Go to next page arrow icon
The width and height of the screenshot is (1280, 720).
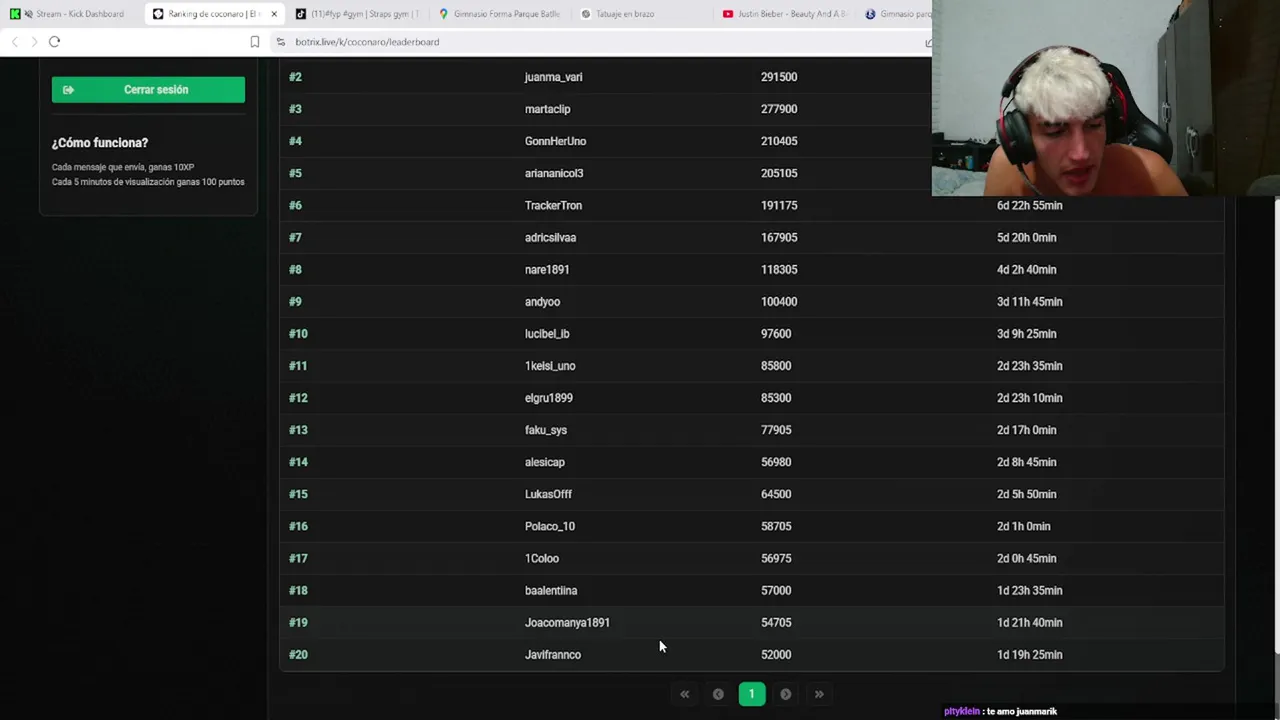(x=786, y=694)
